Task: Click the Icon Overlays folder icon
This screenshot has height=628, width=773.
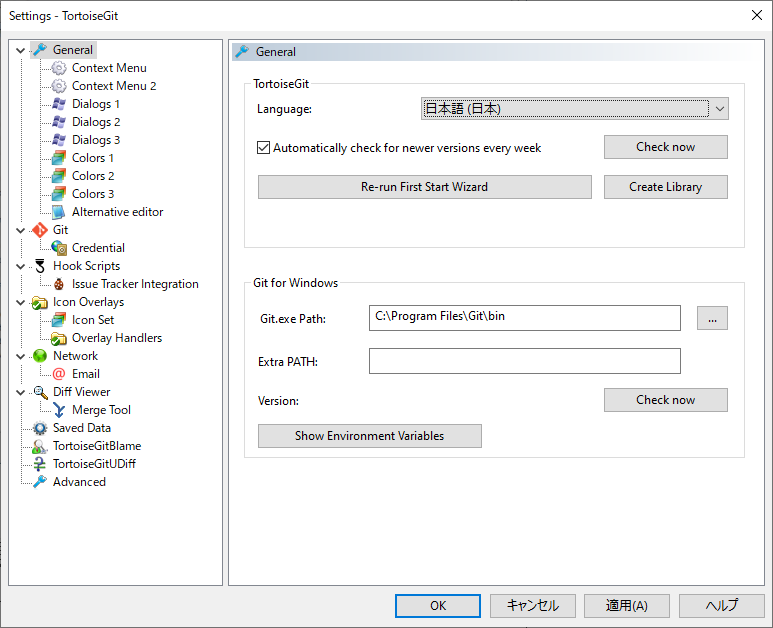Action: click(39, 302)
